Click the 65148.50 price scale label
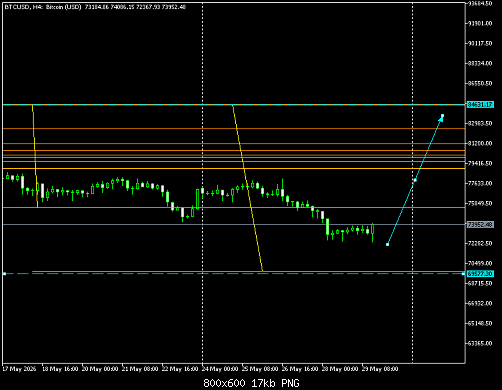 [480, 323]
